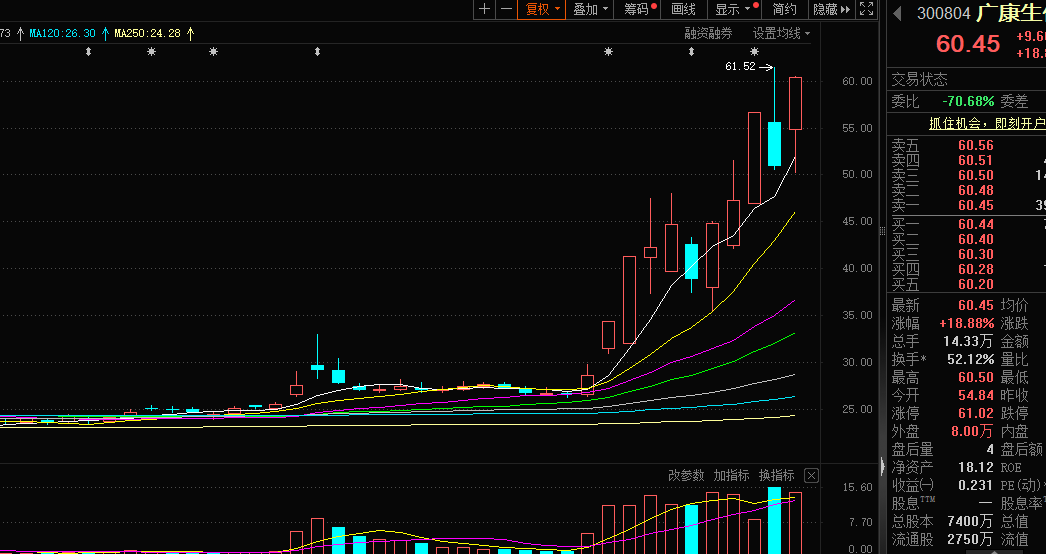Click the 15.60 volume axis label
The height and width of the screenshot is (554, 1046).
(x=857, y=487)
